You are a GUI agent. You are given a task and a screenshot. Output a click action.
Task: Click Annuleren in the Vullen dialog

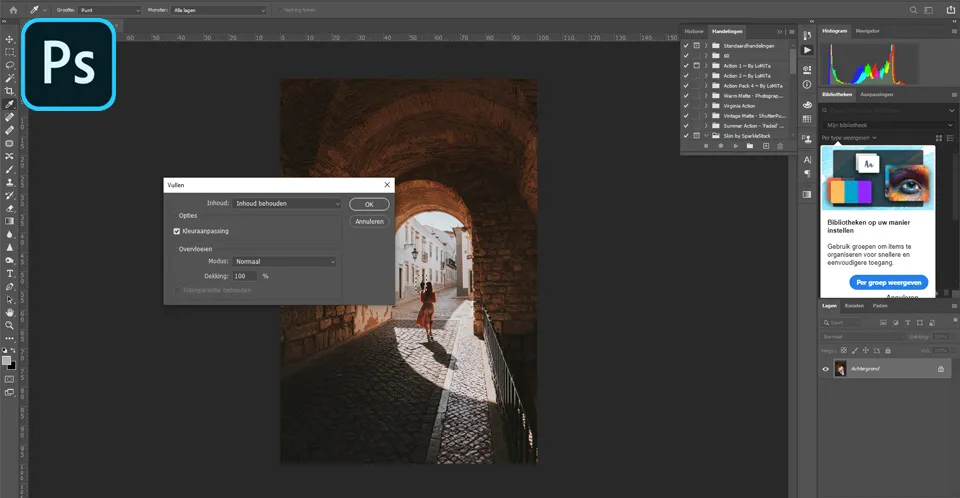click(x=369, y=222)
